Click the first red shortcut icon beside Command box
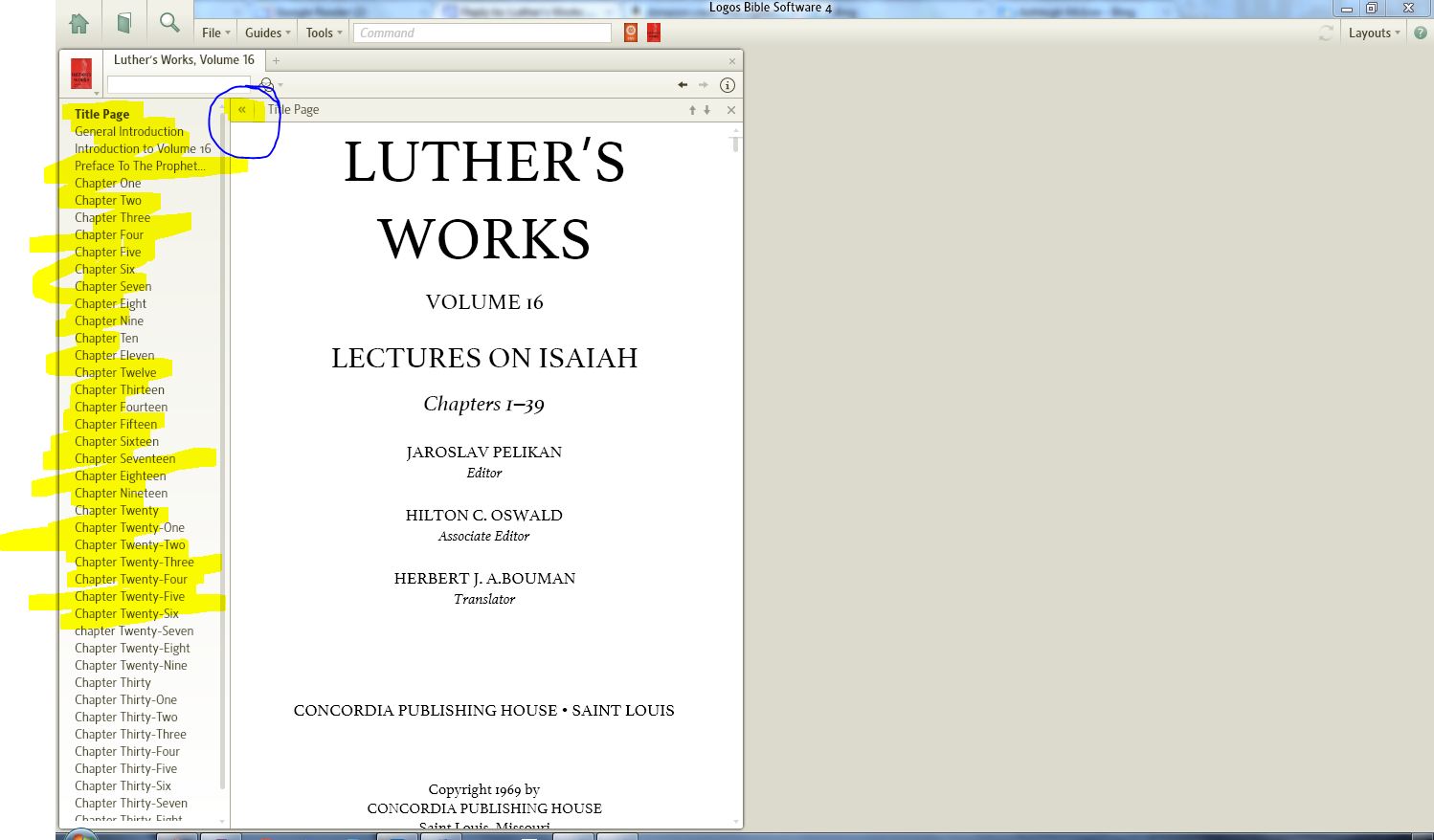Screen dimensions: 1434x840 [x=631, y=33]
